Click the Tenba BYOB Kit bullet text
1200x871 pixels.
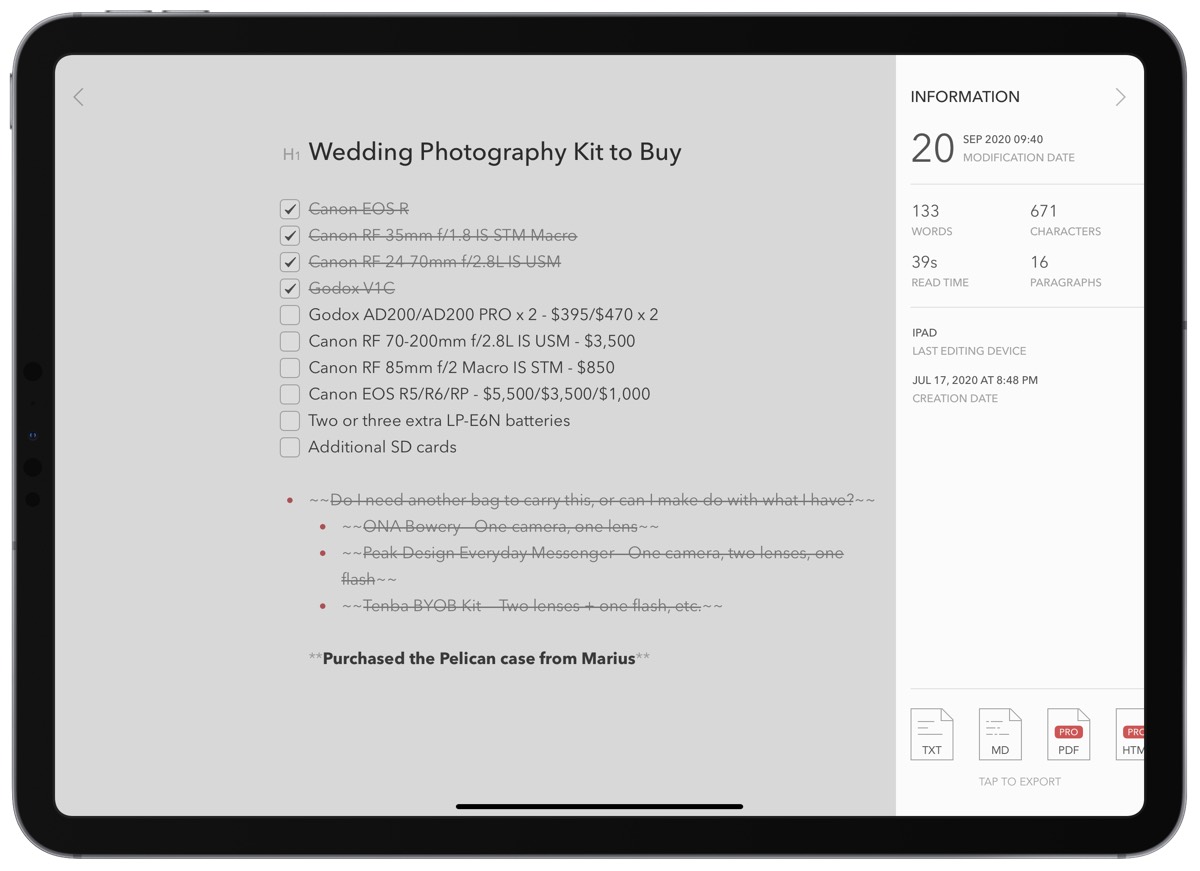tap(532, 606)
